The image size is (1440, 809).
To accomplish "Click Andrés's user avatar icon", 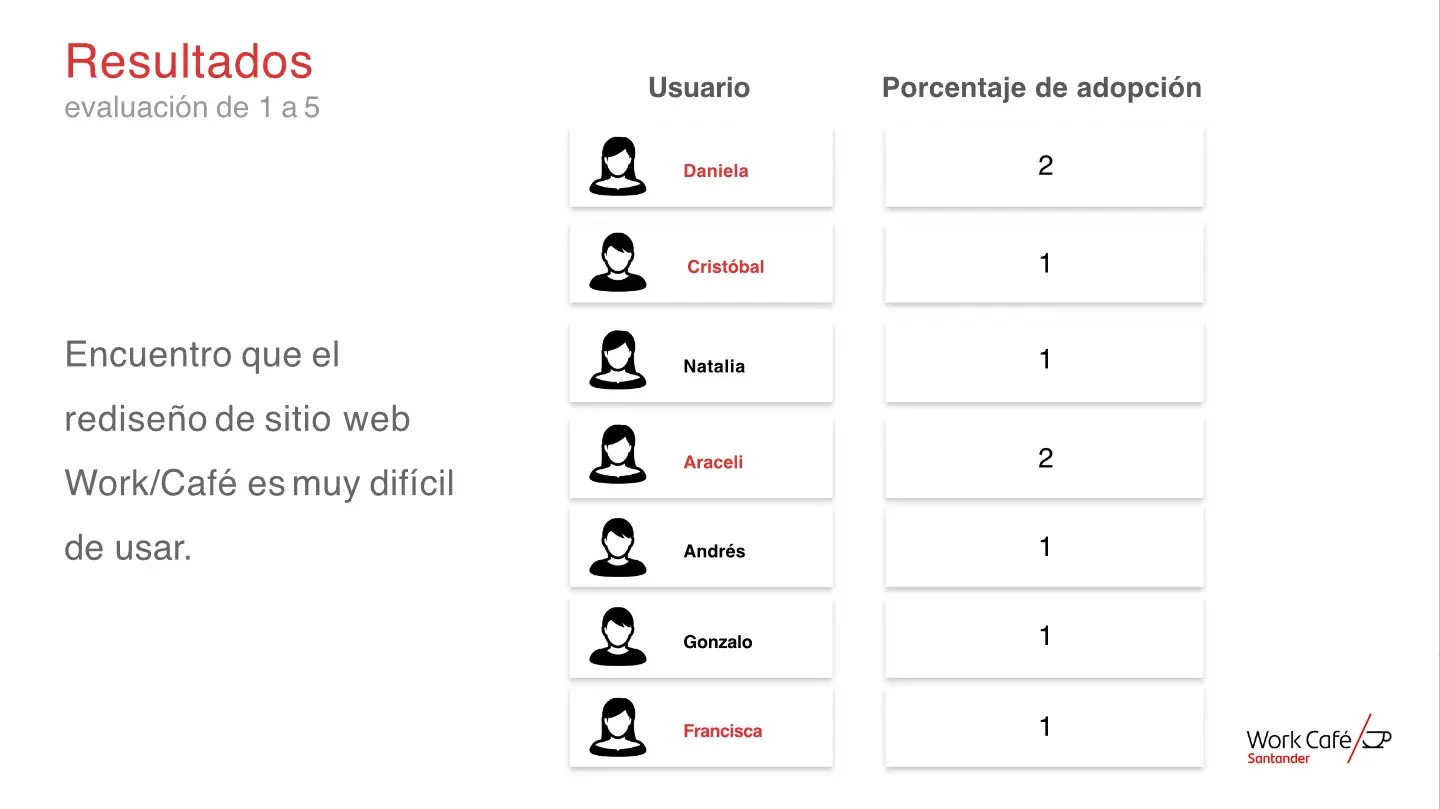I will tap(617, 547).
